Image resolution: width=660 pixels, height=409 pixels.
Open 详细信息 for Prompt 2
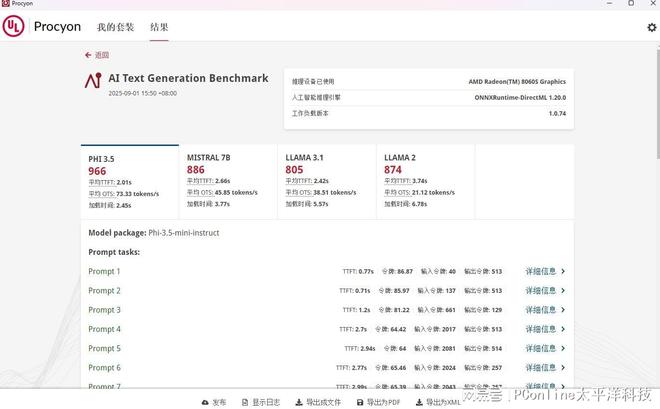coord(540,291)
